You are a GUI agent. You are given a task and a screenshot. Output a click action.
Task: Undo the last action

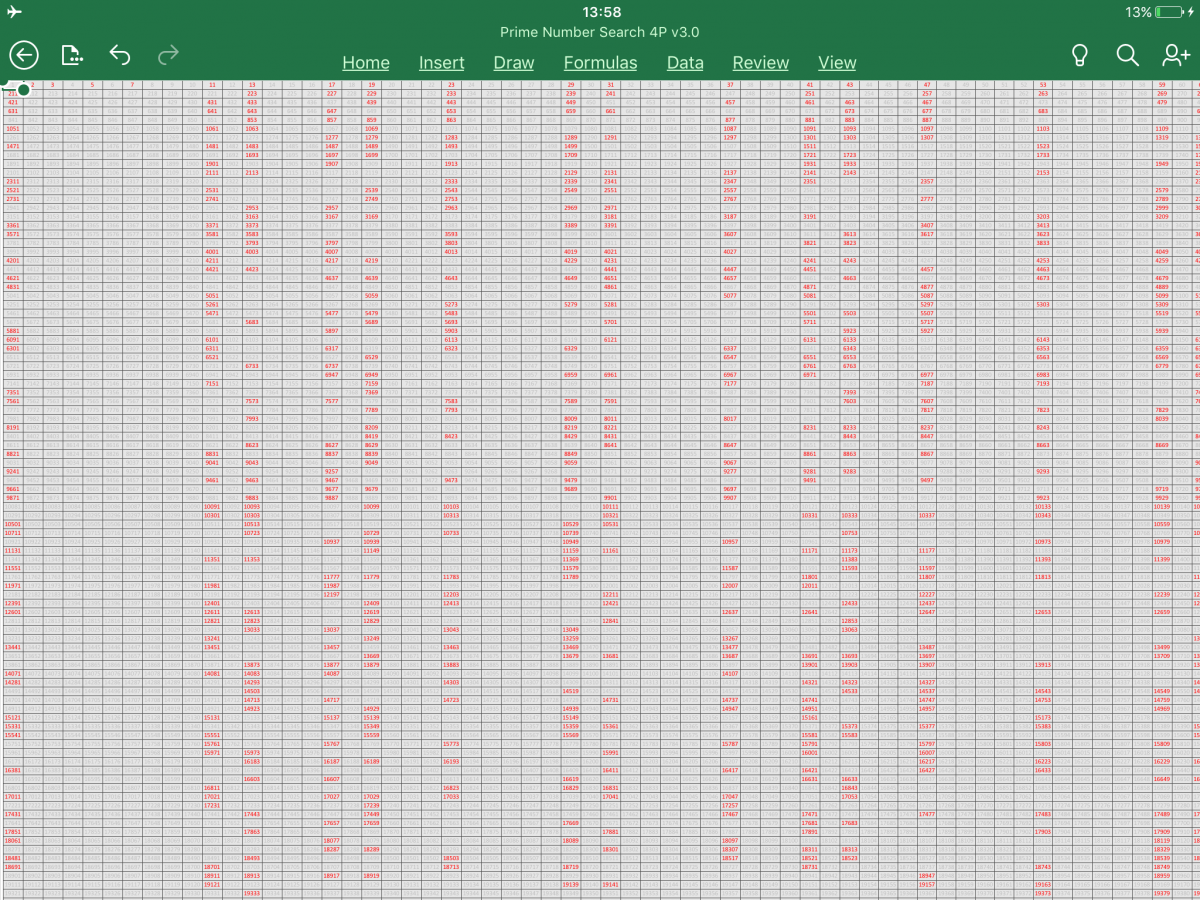(x=120, y=55)
